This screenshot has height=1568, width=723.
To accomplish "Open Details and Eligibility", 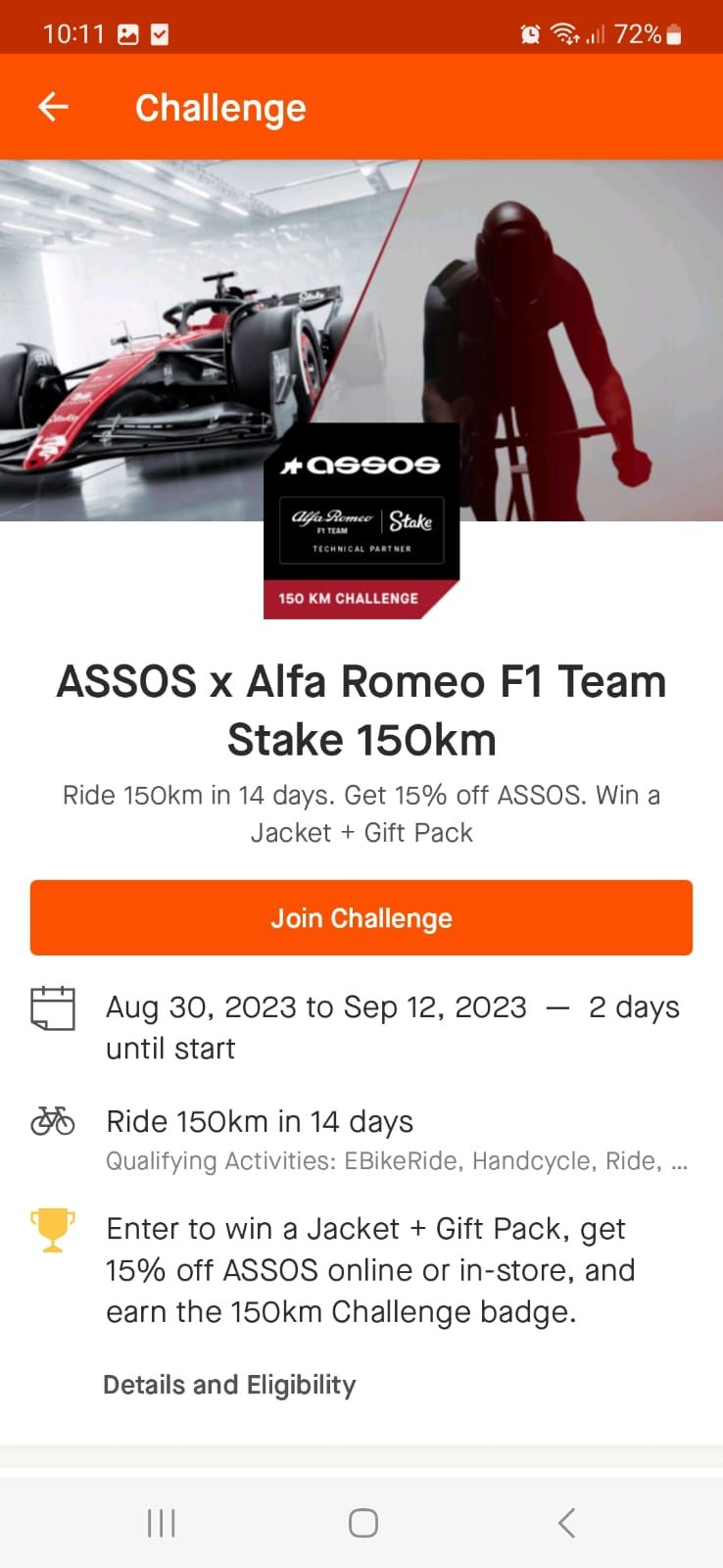I will (229, 1385).
